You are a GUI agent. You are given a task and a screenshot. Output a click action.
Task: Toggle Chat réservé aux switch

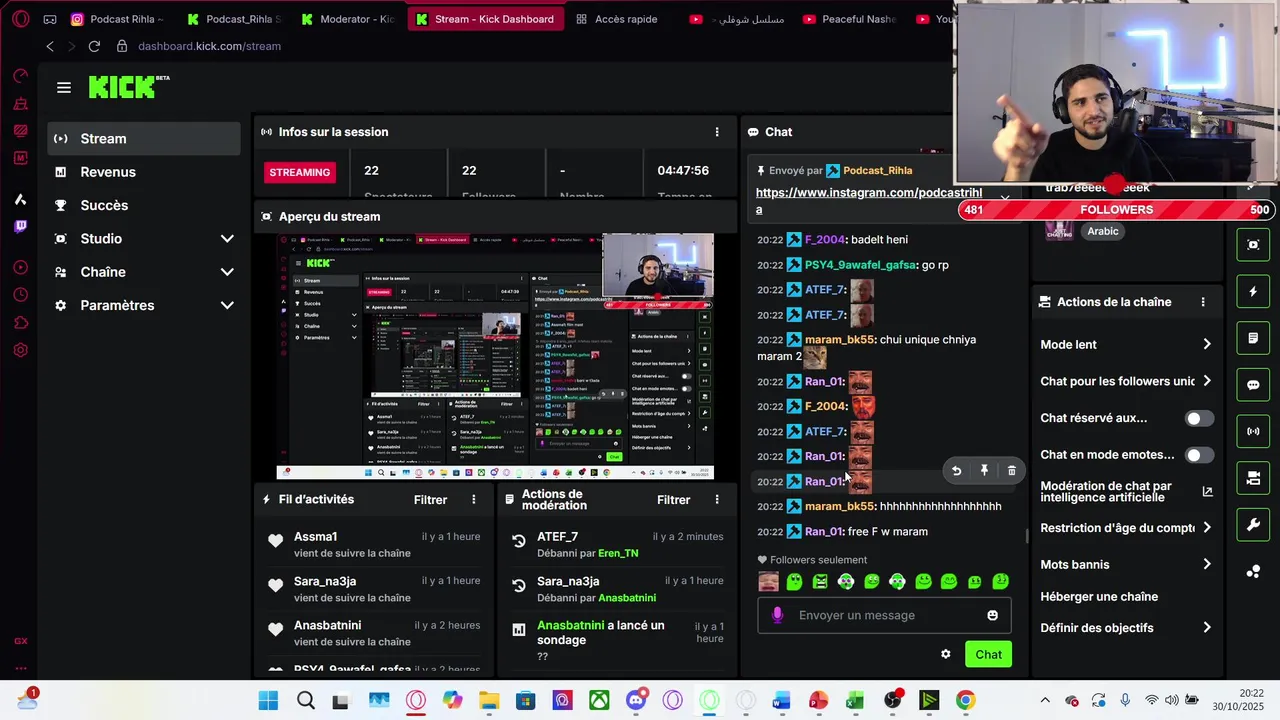1199,418
